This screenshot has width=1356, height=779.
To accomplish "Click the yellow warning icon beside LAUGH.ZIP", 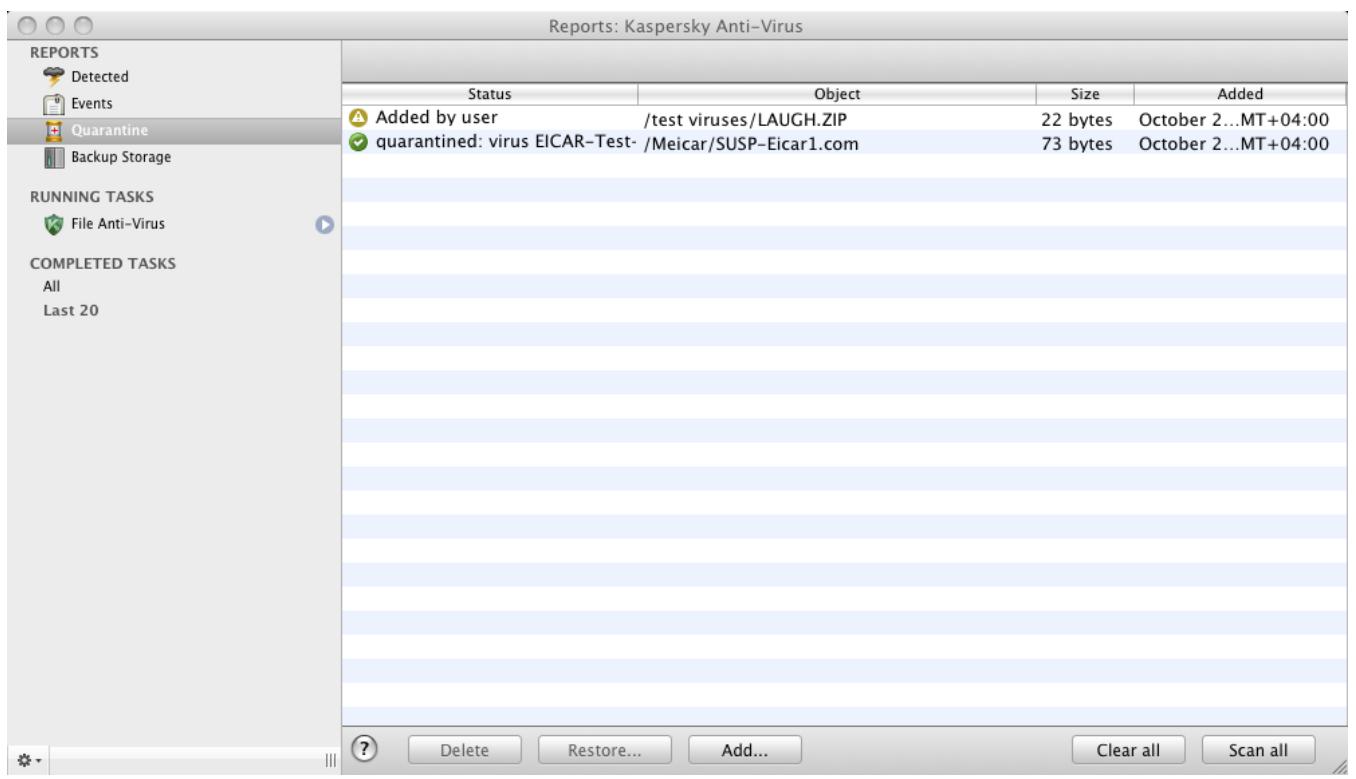I will click(361, 115).
